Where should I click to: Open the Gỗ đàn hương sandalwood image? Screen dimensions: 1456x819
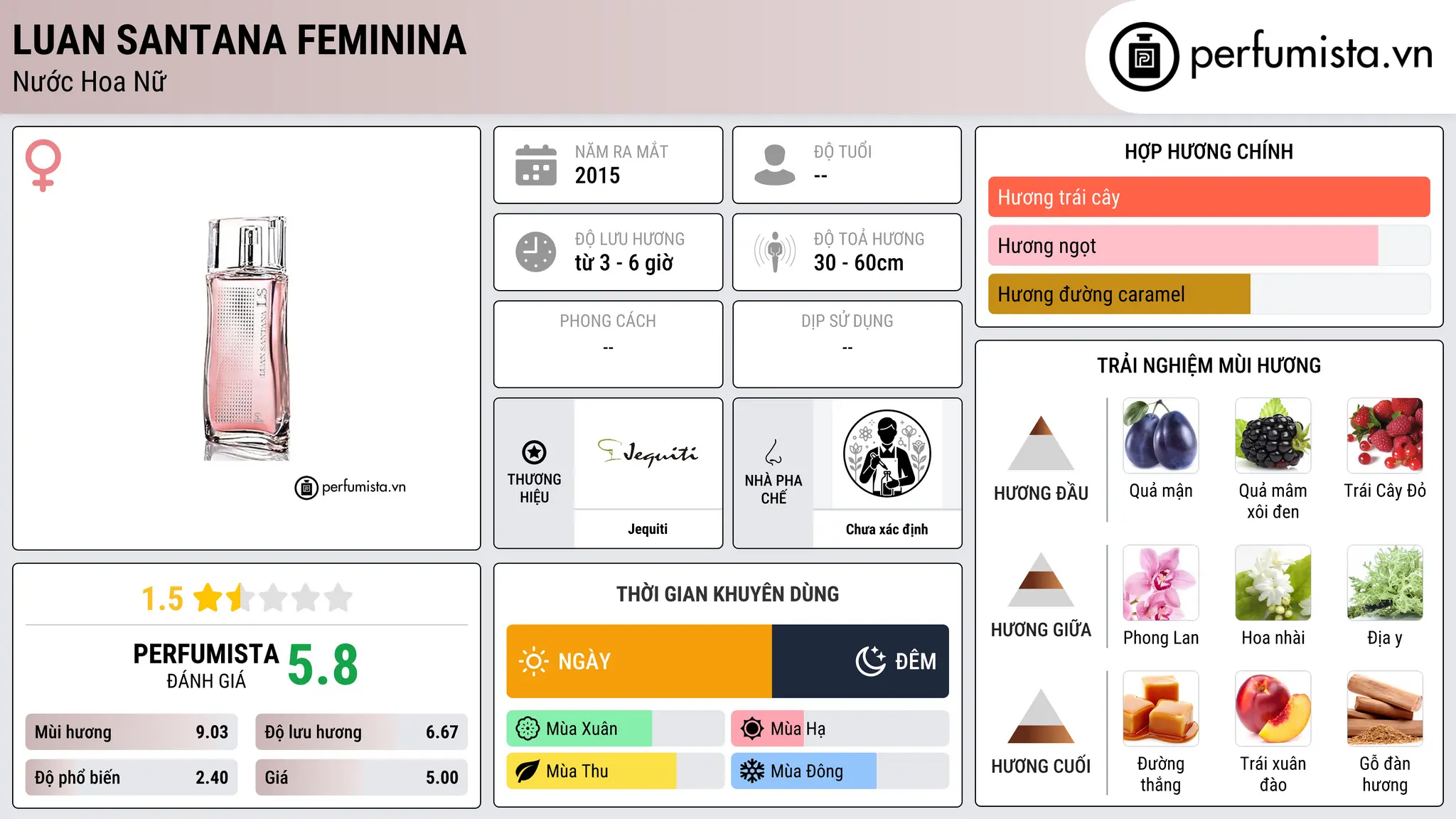[x=1385, y=709]
